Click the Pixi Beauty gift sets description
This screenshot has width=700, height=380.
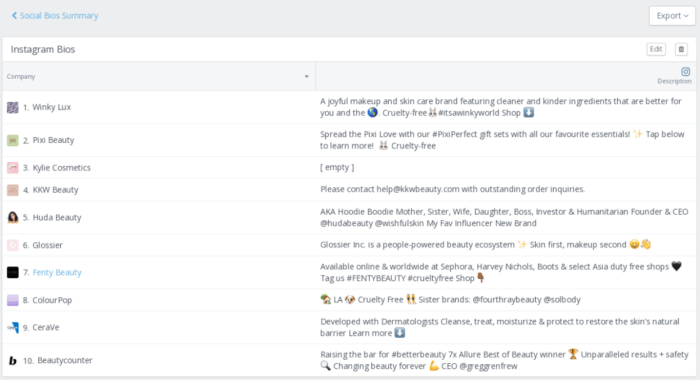[502, 140]
